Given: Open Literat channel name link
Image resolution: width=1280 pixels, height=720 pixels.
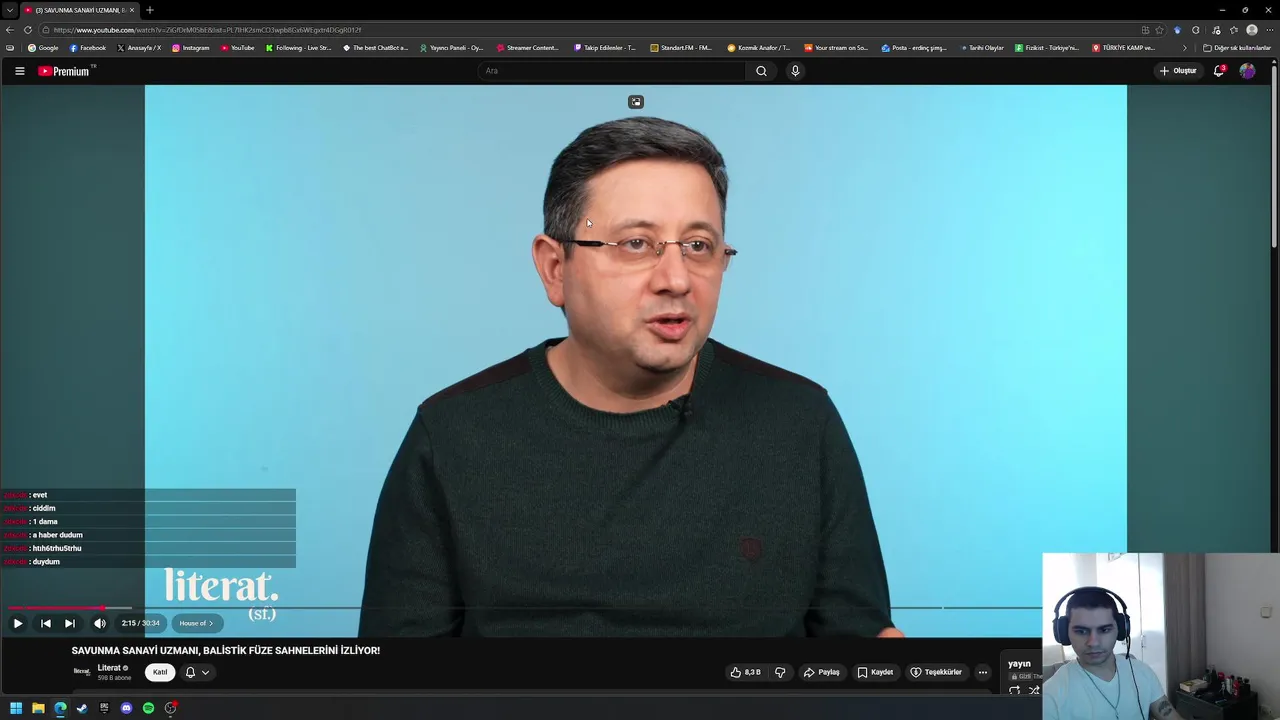Looking at the screenshot, I should click(x=109, y=668).
